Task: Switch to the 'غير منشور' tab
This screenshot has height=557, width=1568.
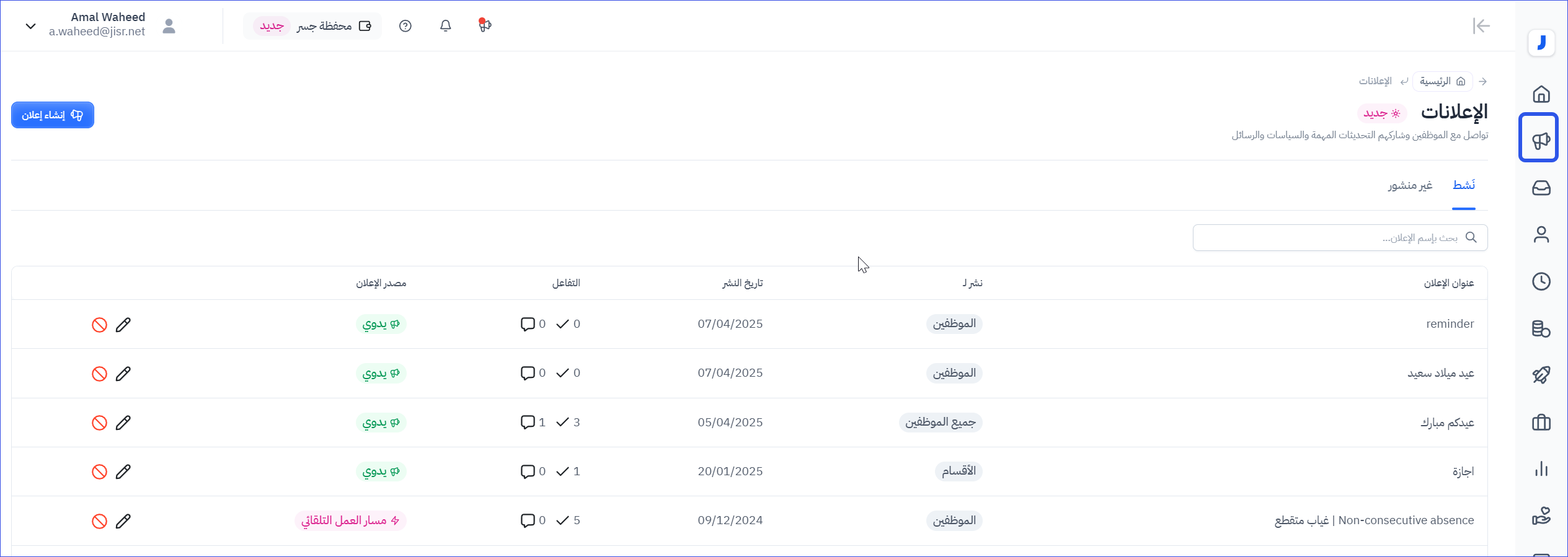Action: click(1410, 185)
